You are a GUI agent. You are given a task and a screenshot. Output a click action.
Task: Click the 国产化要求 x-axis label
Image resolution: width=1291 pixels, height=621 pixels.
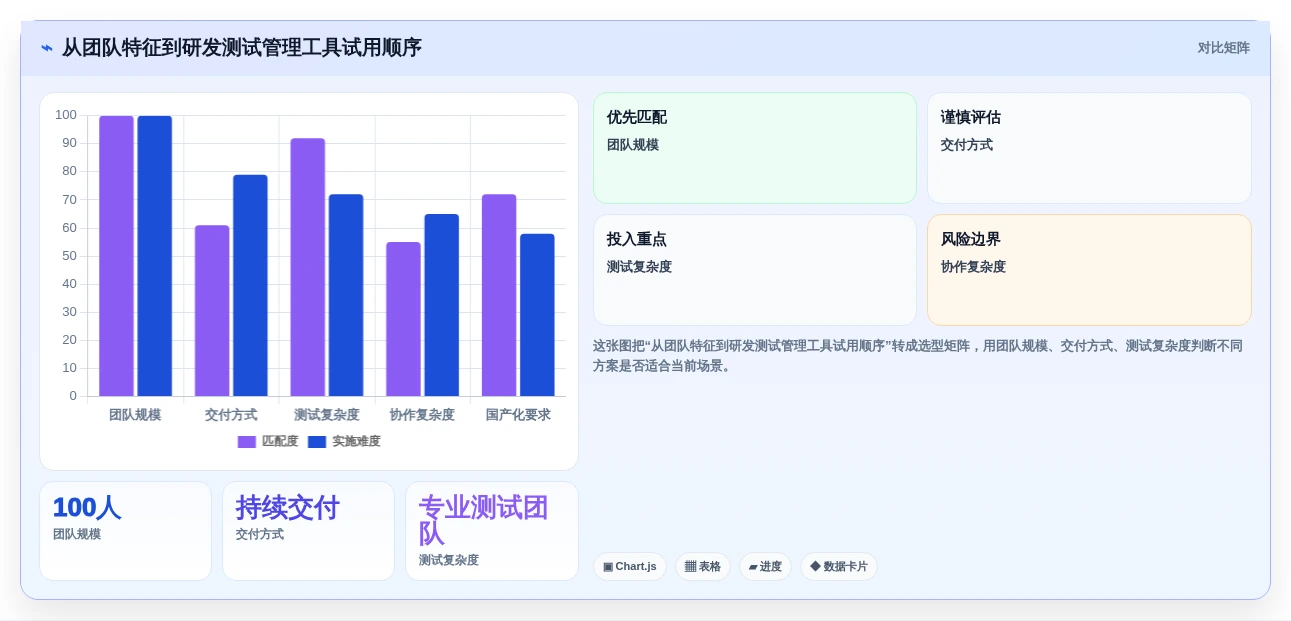pyautogui.click(x=518, y=415)
